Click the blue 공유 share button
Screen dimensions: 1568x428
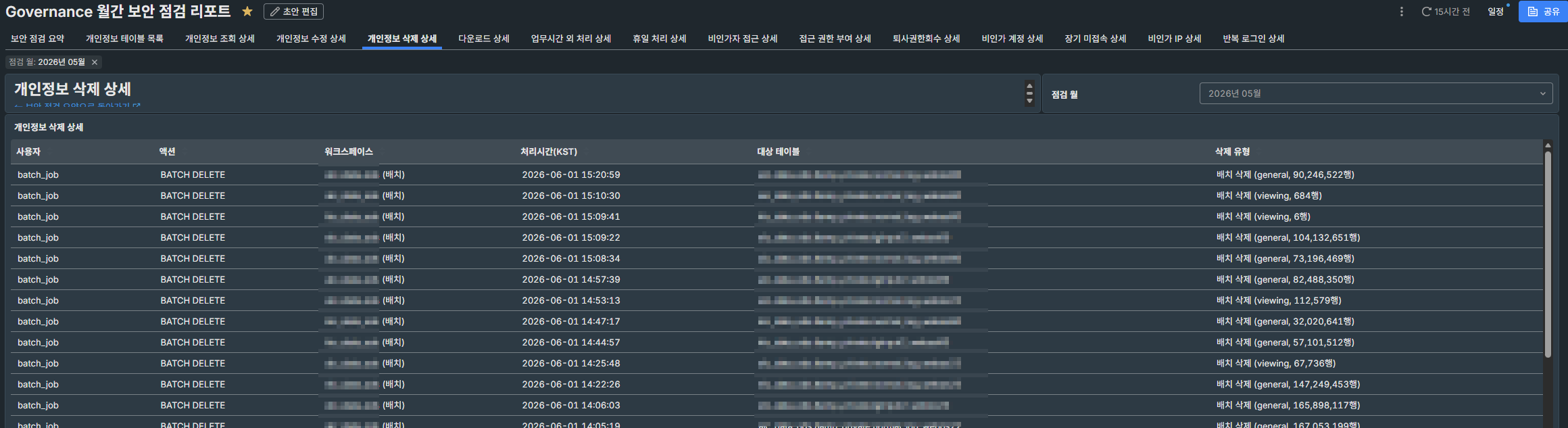(x=1543, y=11)
